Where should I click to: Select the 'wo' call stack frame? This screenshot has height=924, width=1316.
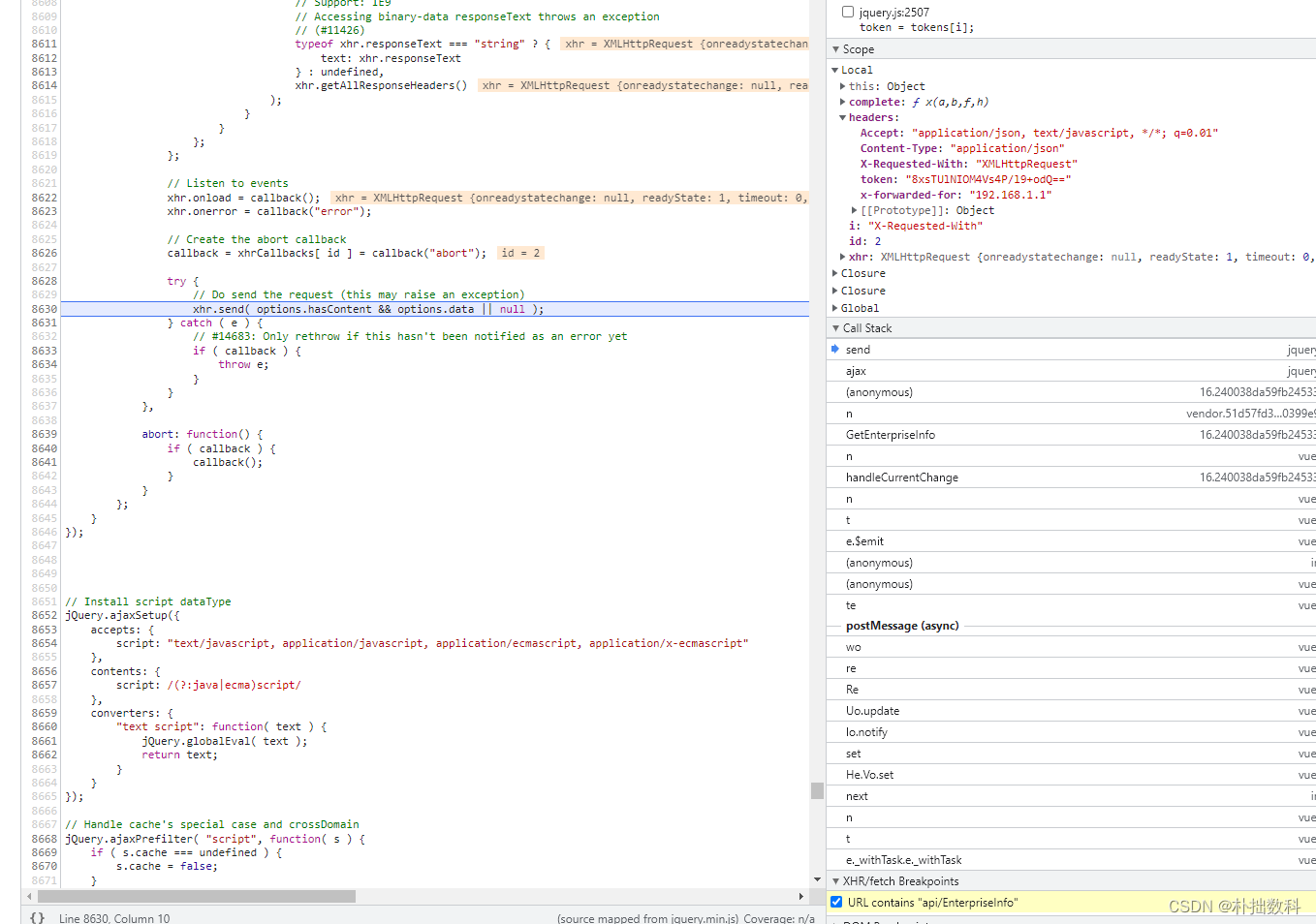1071,647
